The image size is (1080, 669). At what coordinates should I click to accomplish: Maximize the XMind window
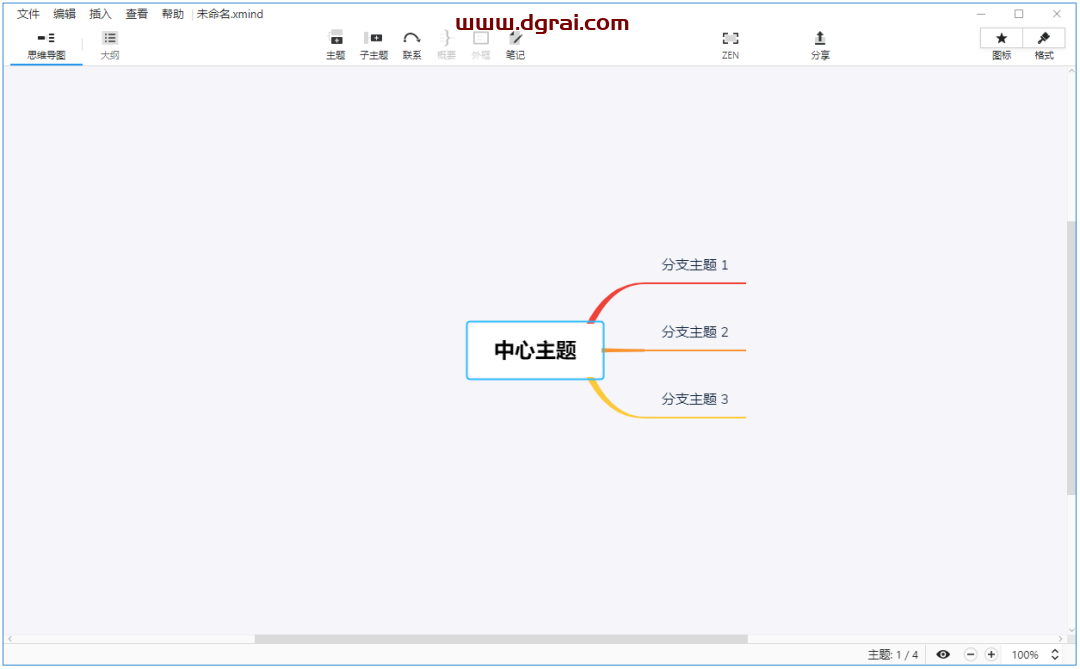tap(1019, 14)
